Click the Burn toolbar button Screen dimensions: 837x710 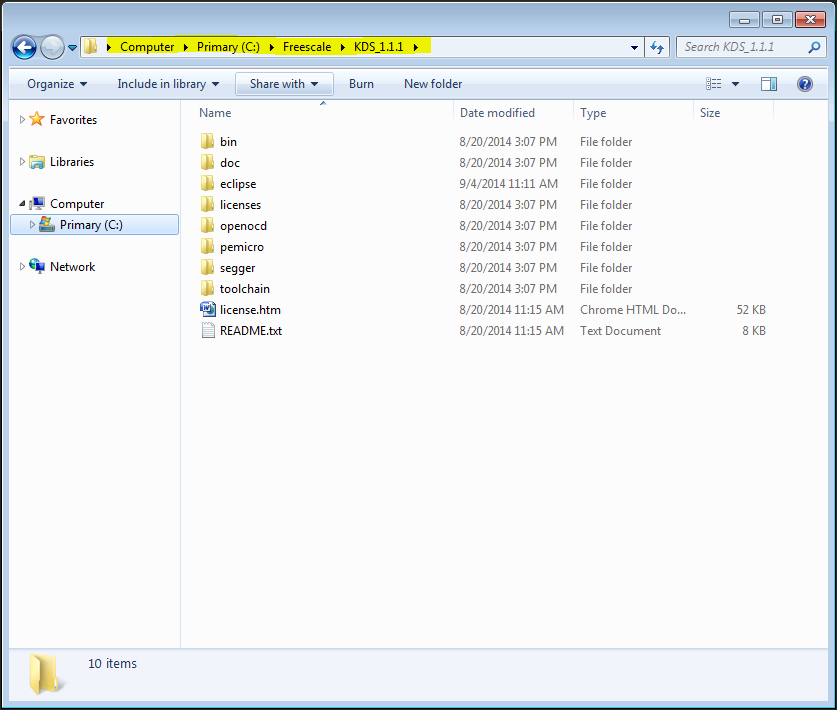point(361,84)
